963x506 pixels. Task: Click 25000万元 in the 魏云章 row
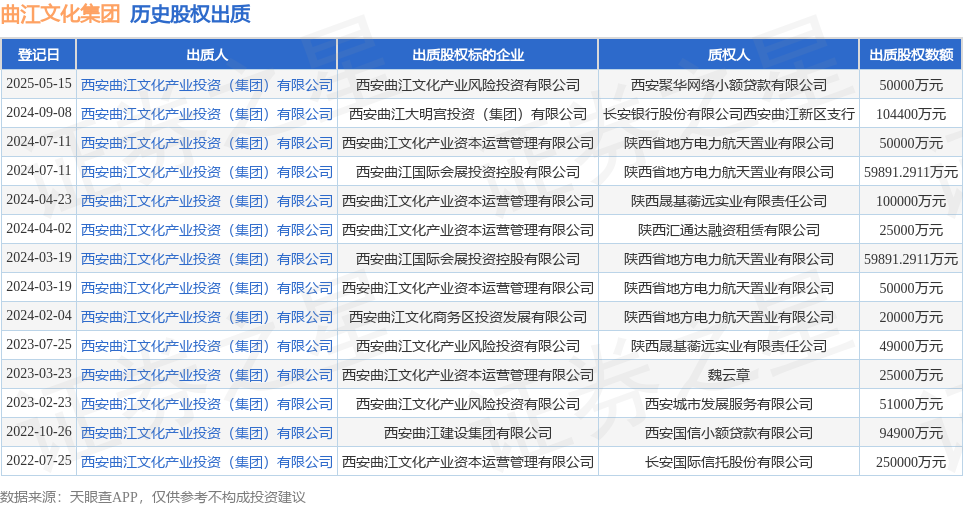[x=911, y=375]
